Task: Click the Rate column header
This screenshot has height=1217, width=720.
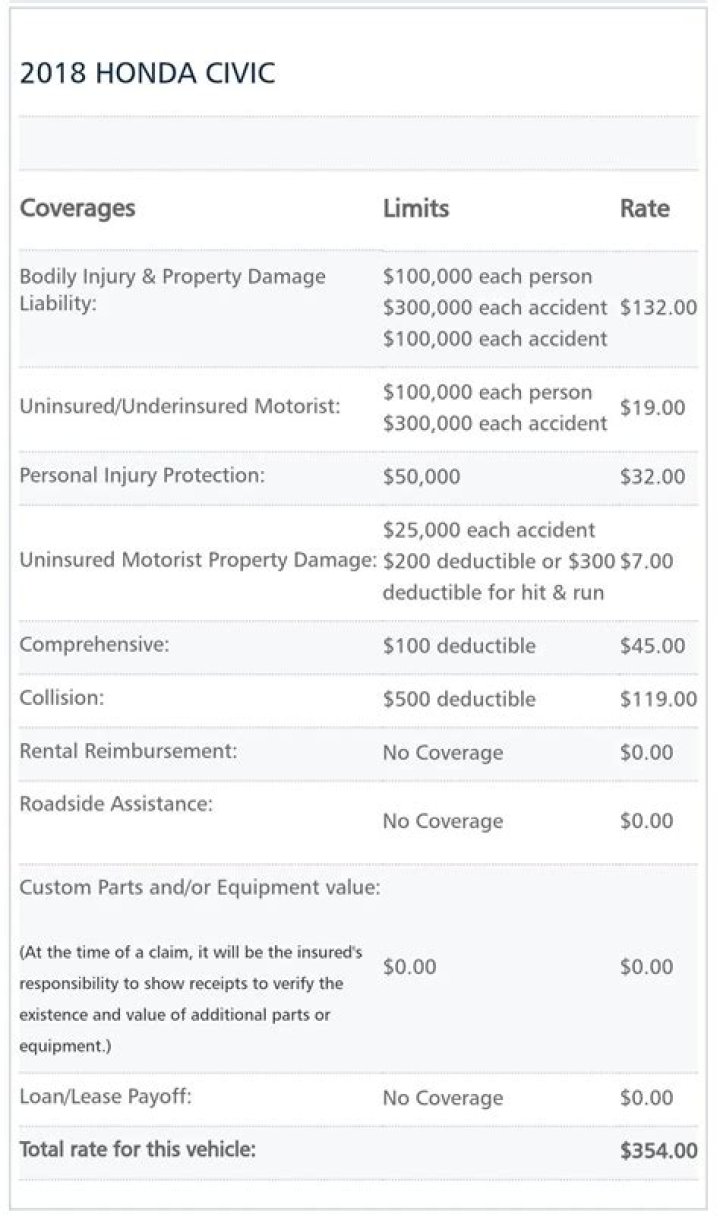Action: (x=645, y=209)
